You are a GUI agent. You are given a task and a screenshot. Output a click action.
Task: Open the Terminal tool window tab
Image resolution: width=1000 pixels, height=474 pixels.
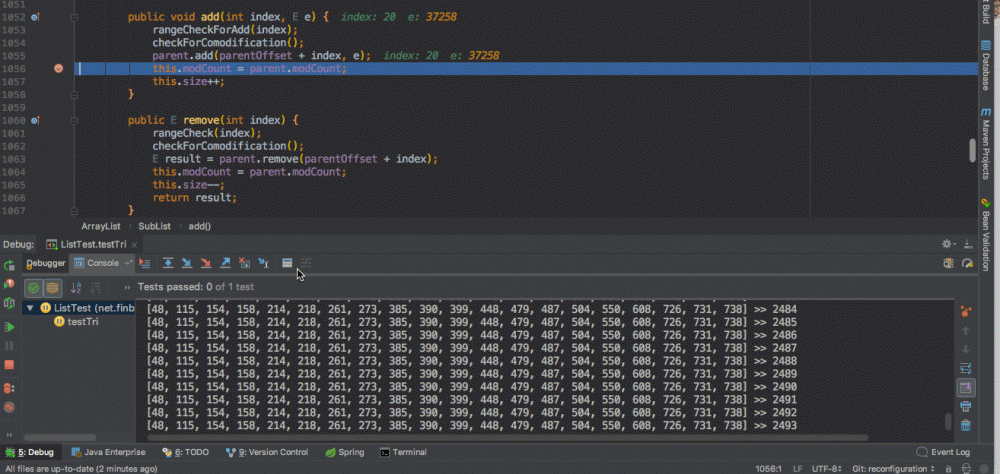(x=403, y=452)
